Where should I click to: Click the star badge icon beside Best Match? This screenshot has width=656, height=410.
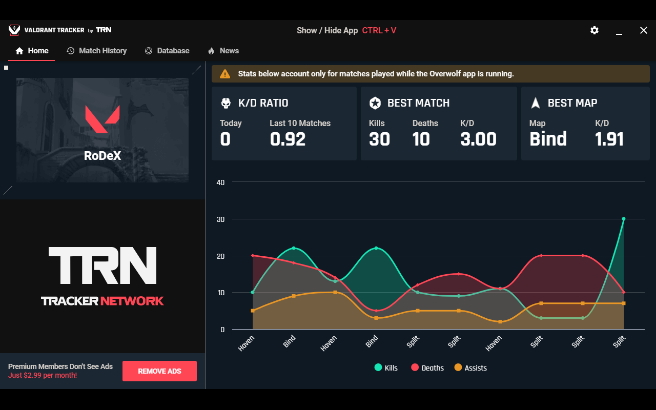[375, 103]
